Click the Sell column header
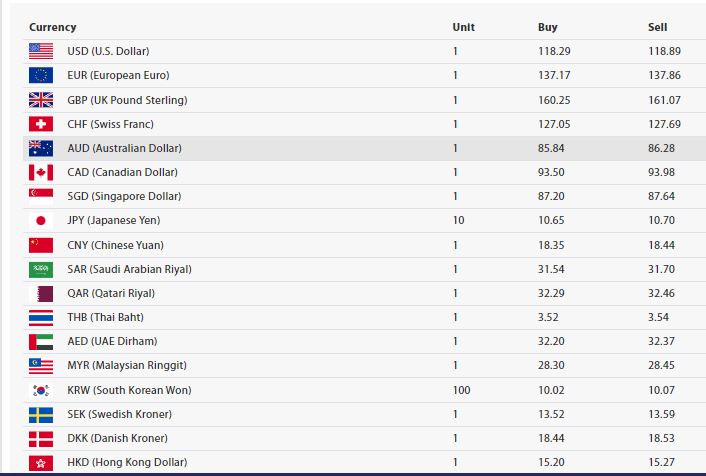The width and height of the screenshot is (706, 476). point(657,27)
